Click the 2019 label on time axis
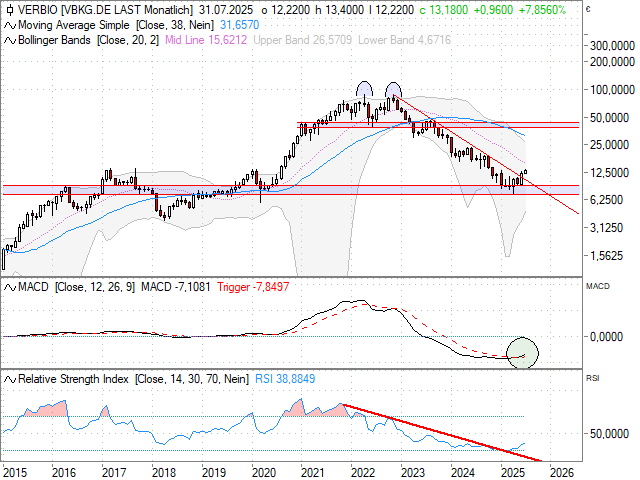 [214, 473]
